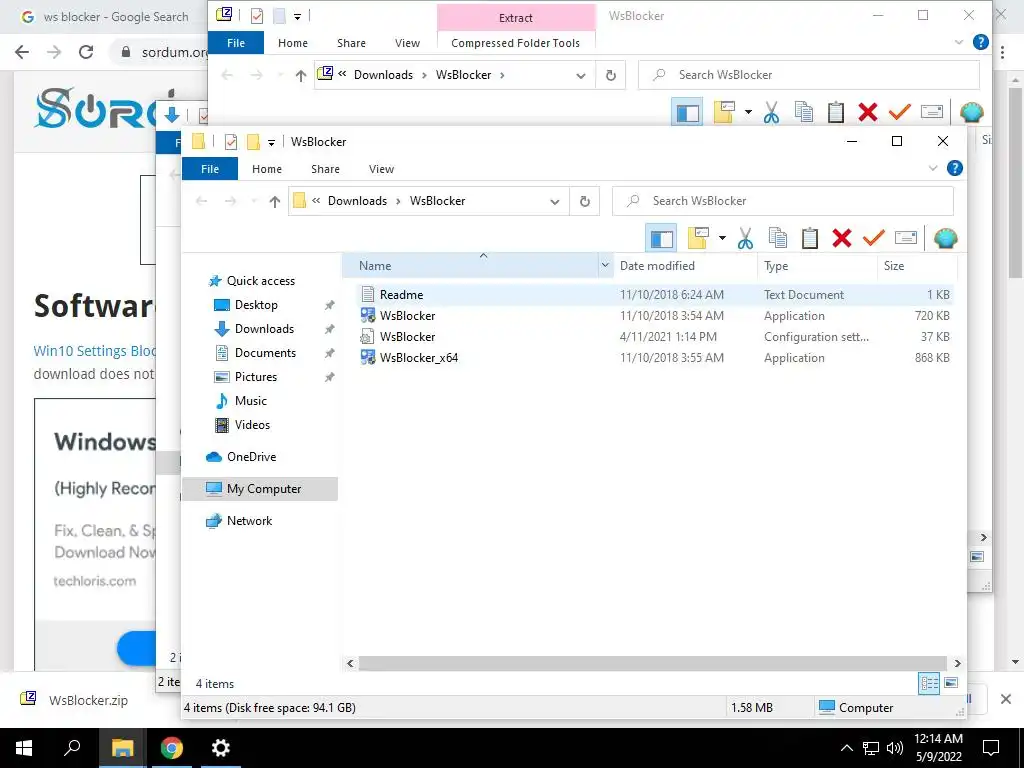Open Compressed Folder Tools tab in back window
Screen dimensions: 1024x768
(x=515, y=43)
